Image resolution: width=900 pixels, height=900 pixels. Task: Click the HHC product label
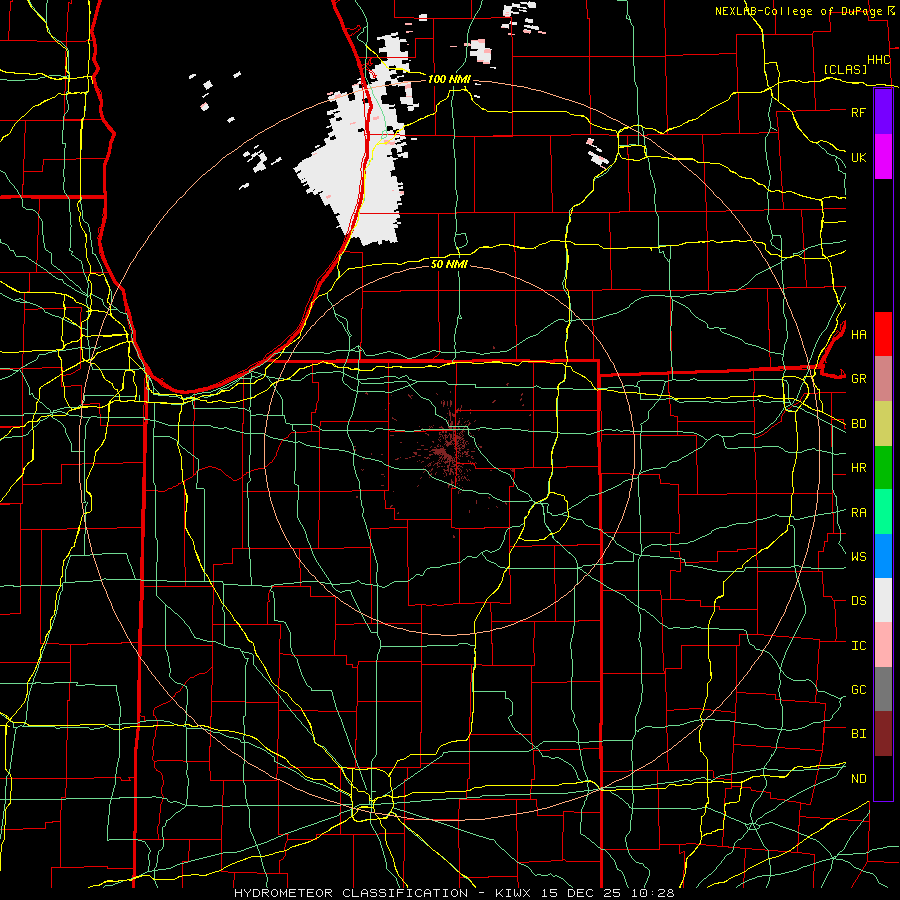(878, 60)
